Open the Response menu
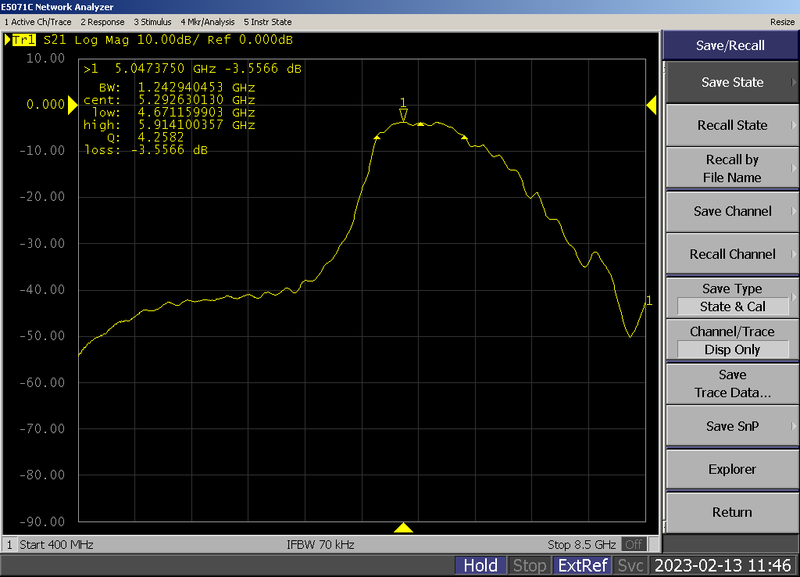 click(102, 21)
